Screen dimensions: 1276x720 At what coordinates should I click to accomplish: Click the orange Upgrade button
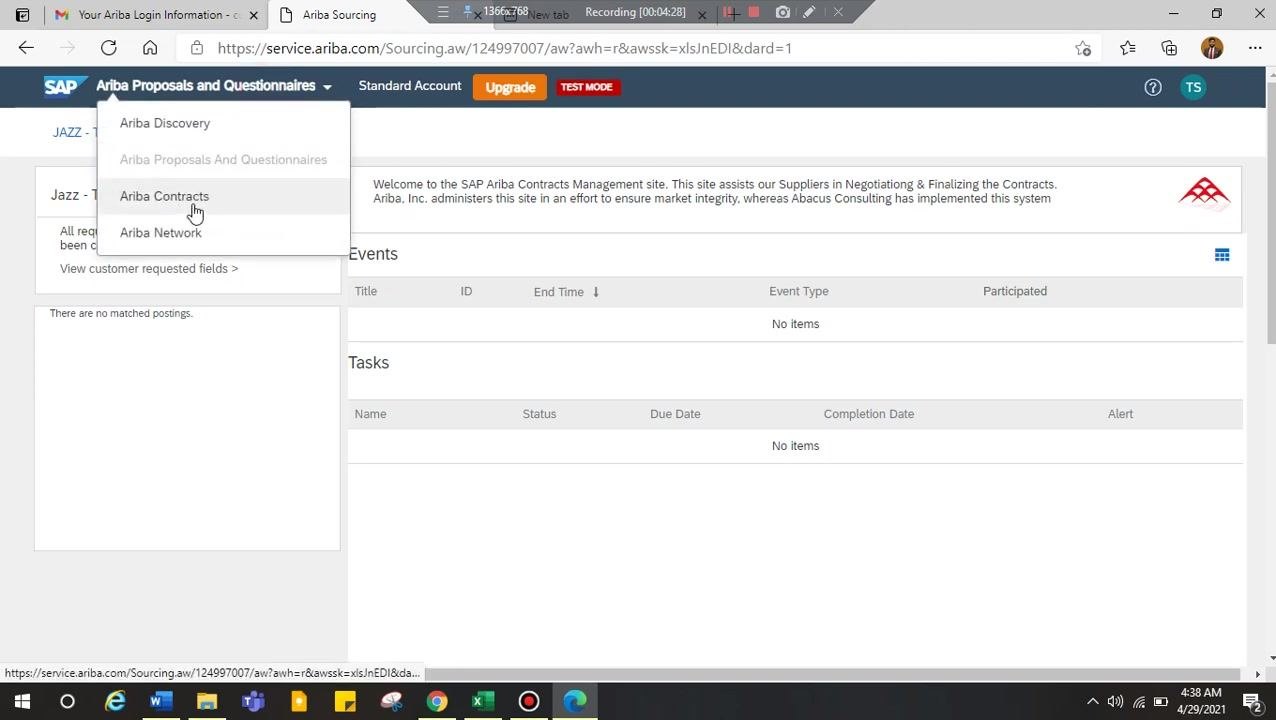pyautogui.click(x=510, y=87)
